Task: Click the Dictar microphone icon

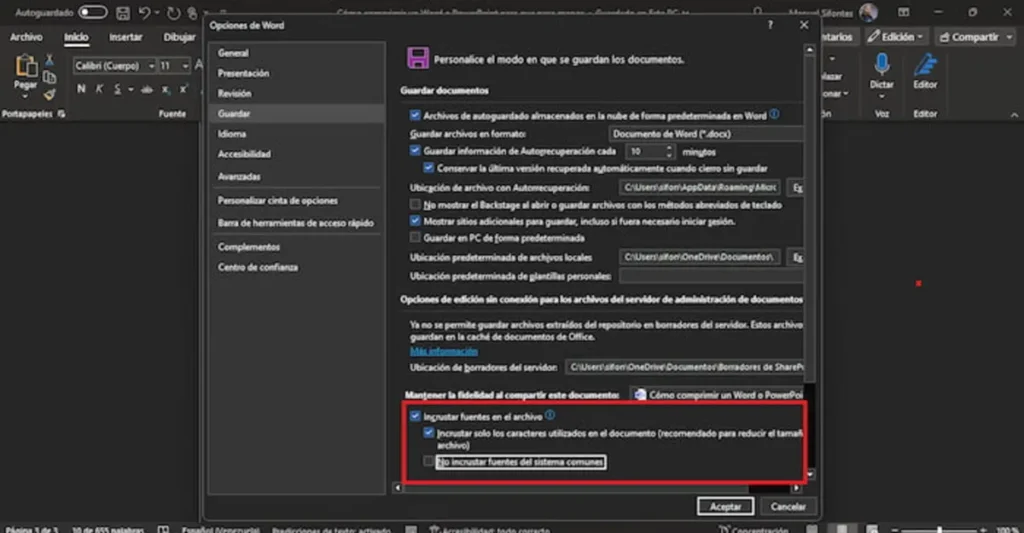Action: click(882, 65)
